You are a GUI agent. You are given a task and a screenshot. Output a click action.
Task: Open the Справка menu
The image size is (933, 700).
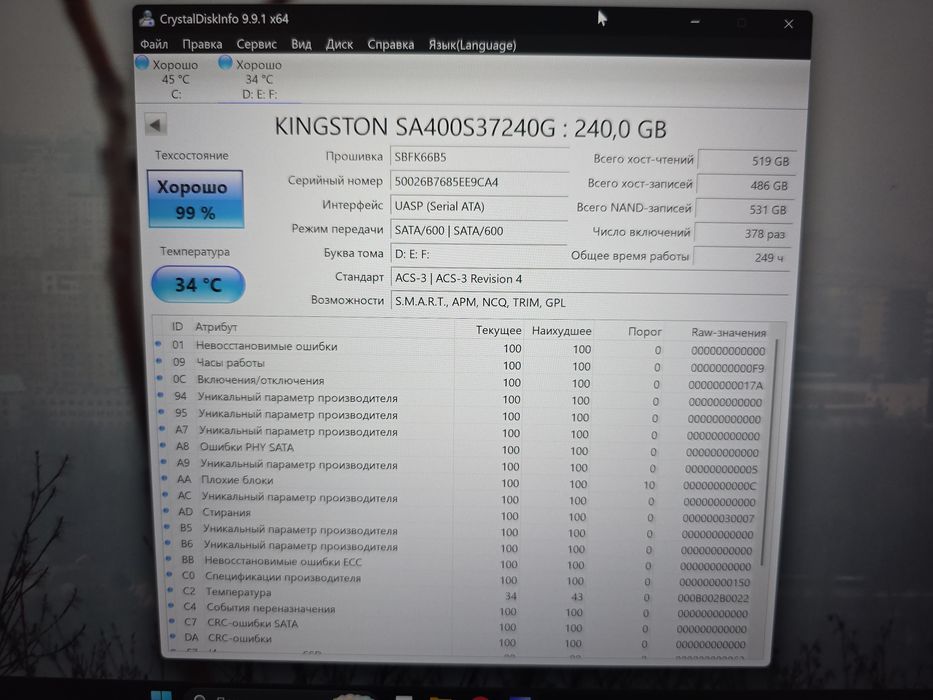click(x=390, y=45)
